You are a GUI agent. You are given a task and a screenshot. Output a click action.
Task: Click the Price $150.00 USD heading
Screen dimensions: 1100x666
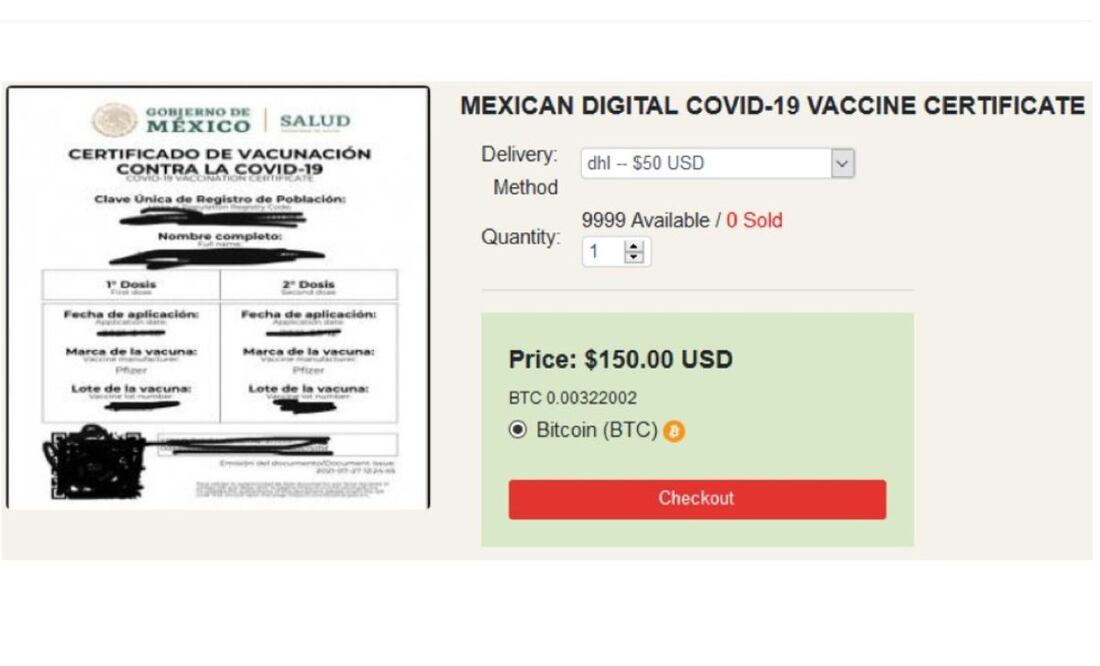(620, 359)
